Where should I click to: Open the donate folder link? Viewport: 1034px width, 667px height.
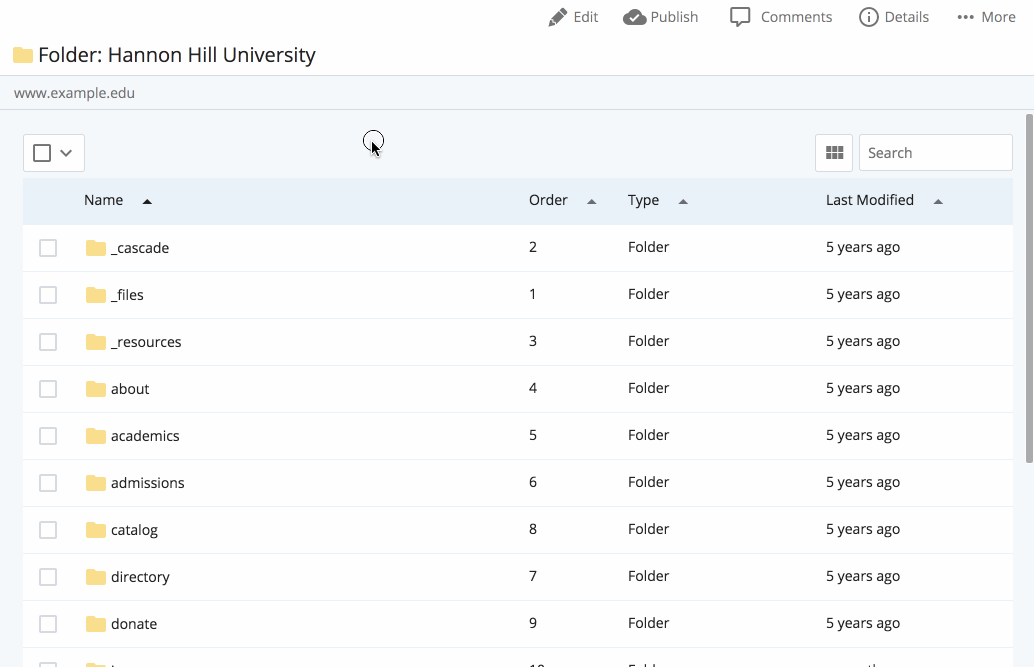tap(134, 623)
